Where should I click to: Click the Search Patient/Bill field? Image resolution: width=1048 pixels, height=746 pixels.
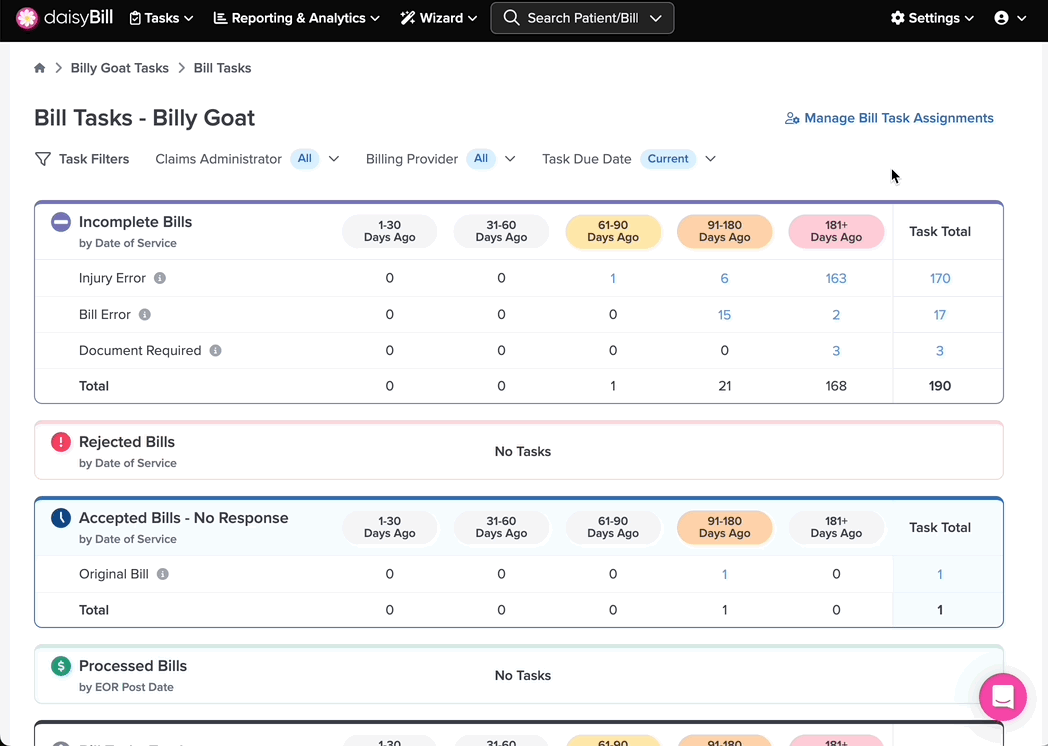click(x=582, y=18)
